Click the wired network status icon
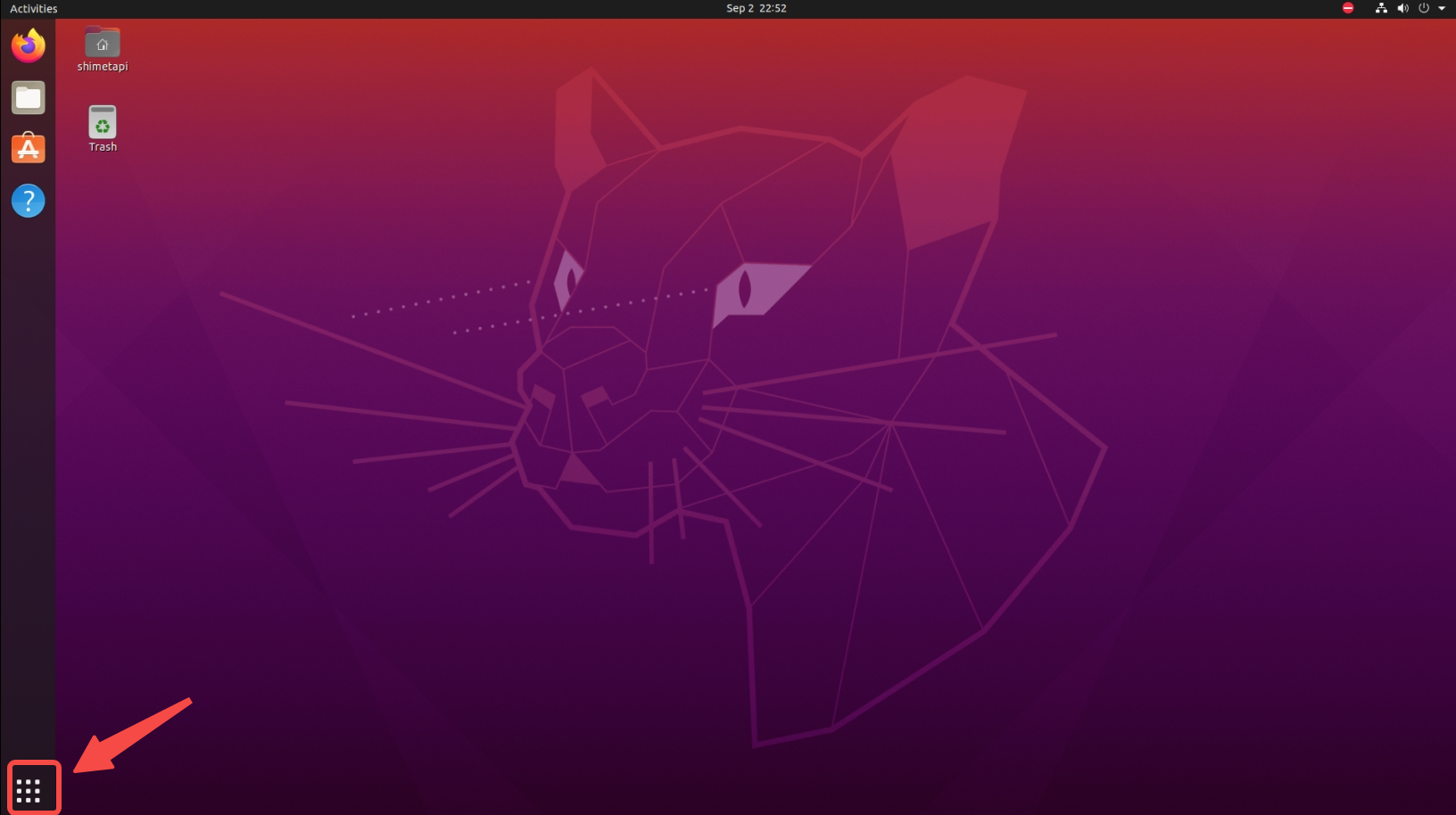The width and height of the screenshot is (1456, 815). [x=1381, y=8]
